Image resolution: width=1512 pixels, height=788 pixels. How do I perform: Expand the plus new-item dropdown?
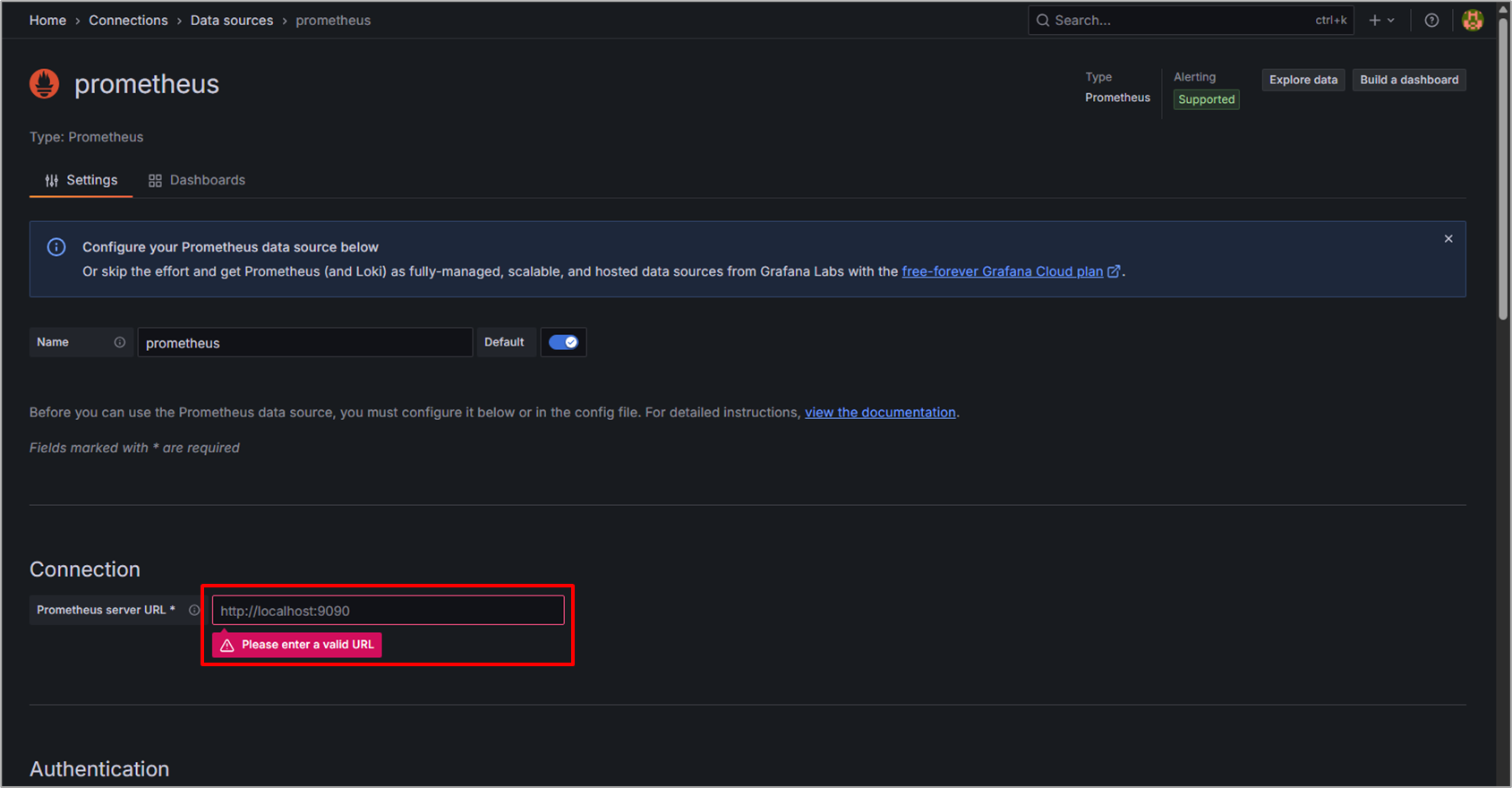point(1381,21)
